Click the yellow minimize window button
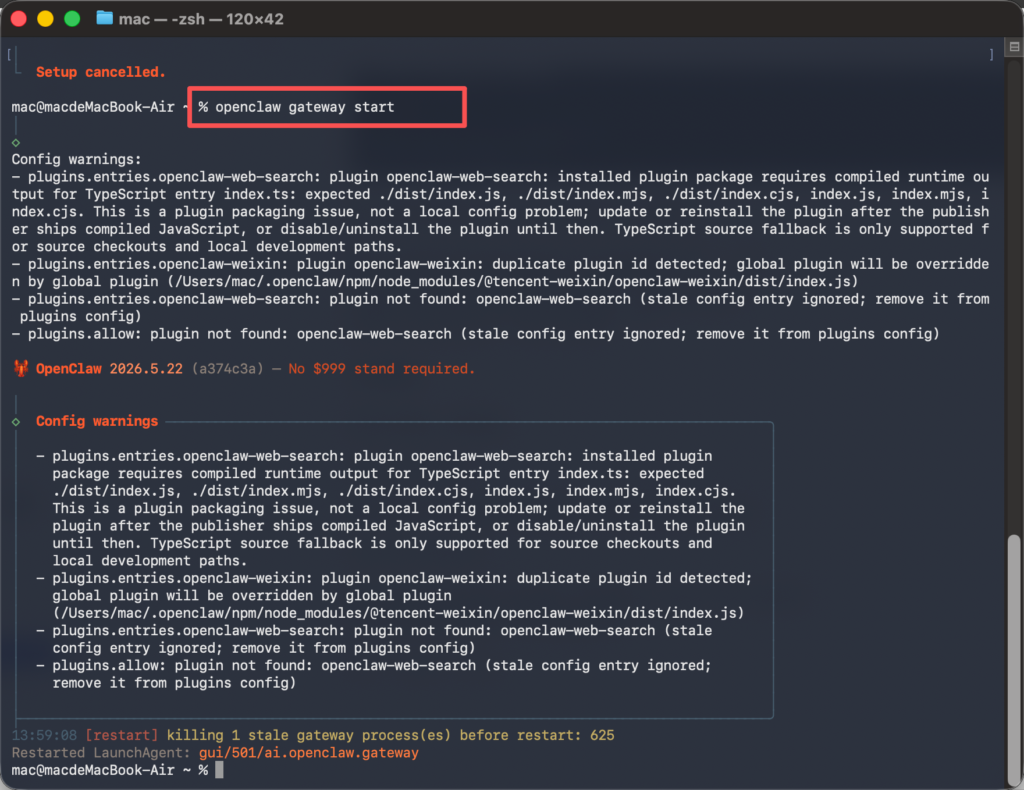The image size is (1024, 790). 45,19
